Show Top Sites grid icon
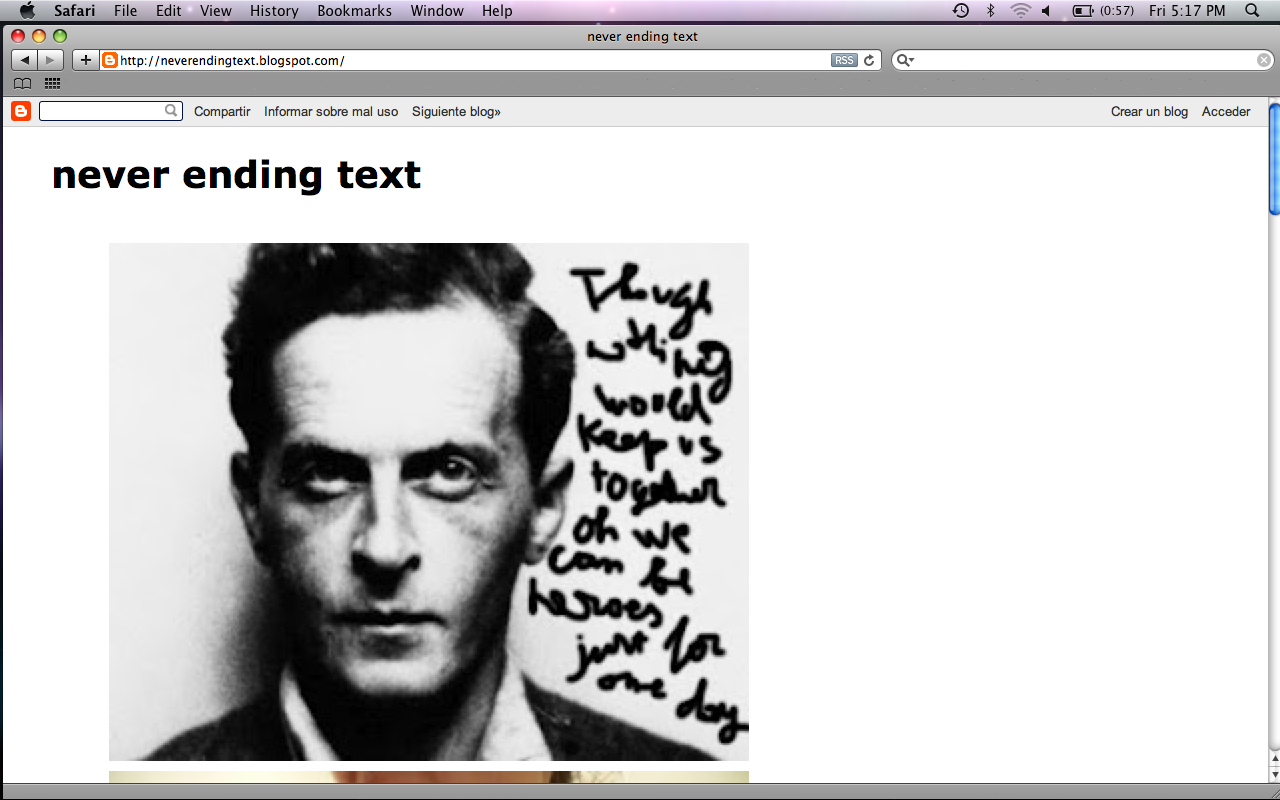 point(52,84)
